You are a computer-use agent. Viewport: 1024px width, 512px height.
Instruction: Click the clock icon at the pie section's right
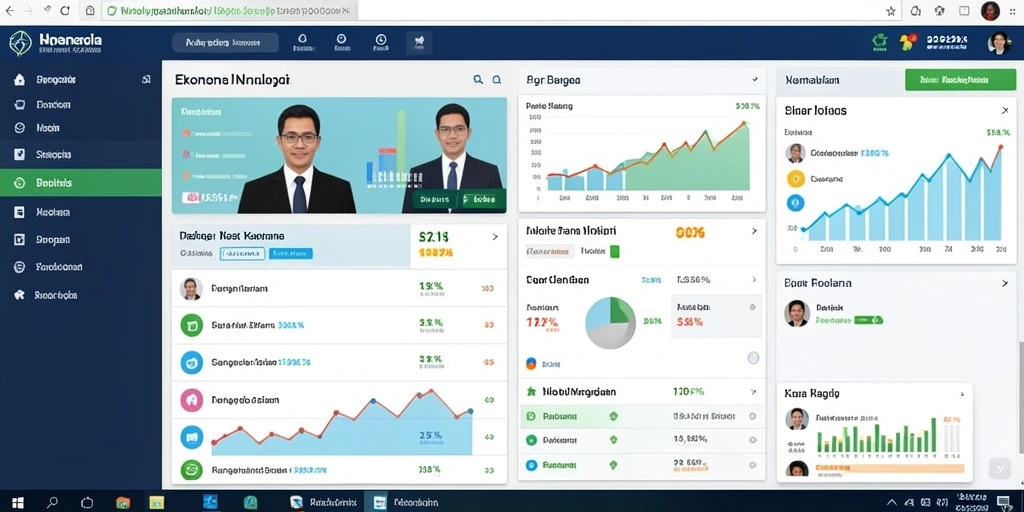pyautogui.click(x=753, y=357)
